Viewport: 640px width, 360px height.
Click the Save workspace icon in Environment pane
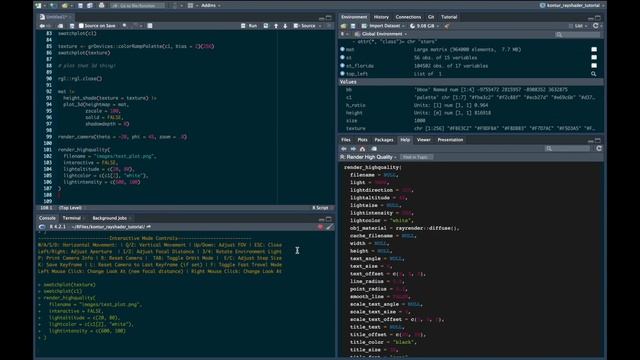click(x=353, y=26)
